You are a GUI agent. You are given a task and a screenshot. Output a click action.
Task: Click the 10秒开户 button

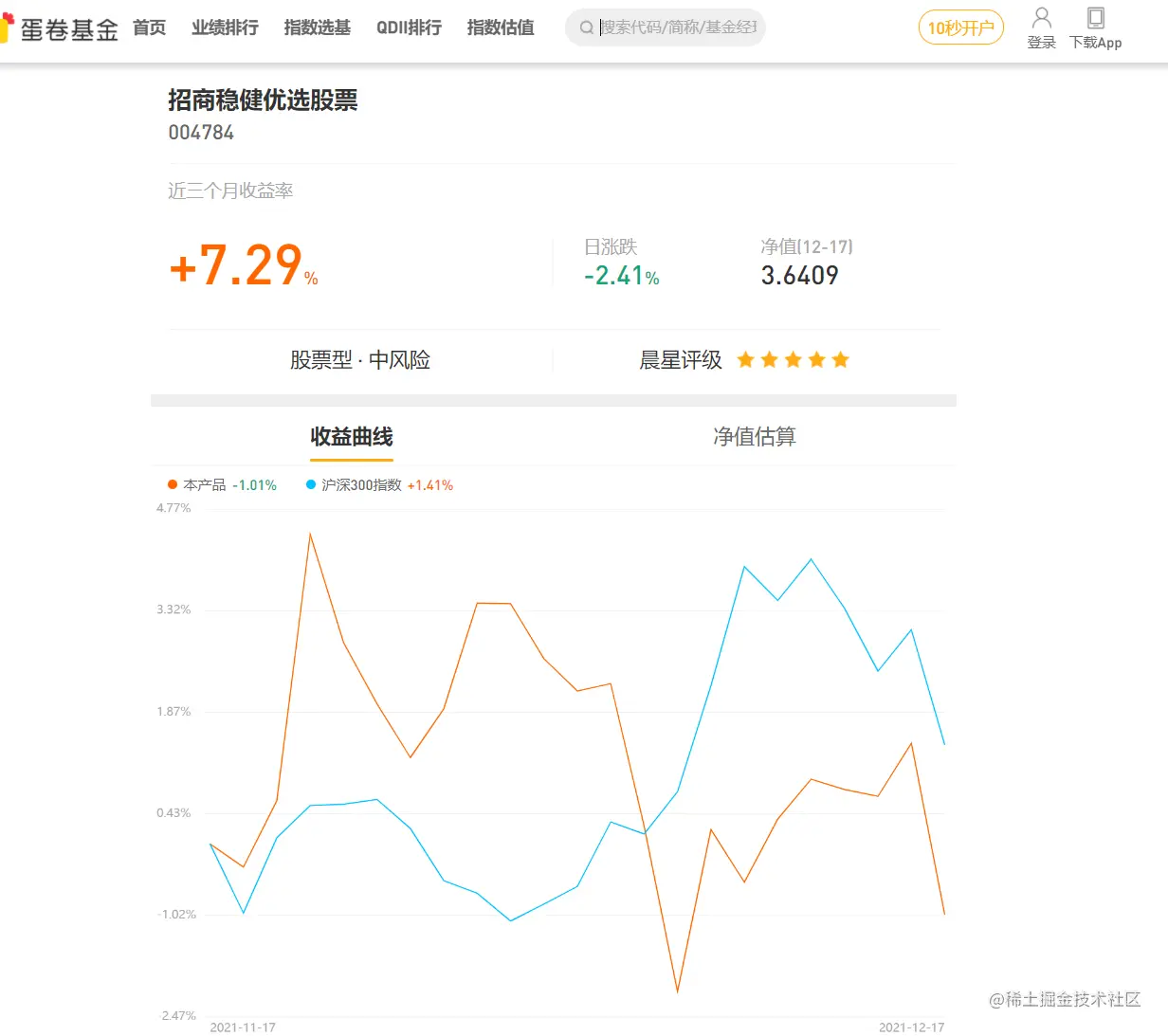tap(961, 27)
